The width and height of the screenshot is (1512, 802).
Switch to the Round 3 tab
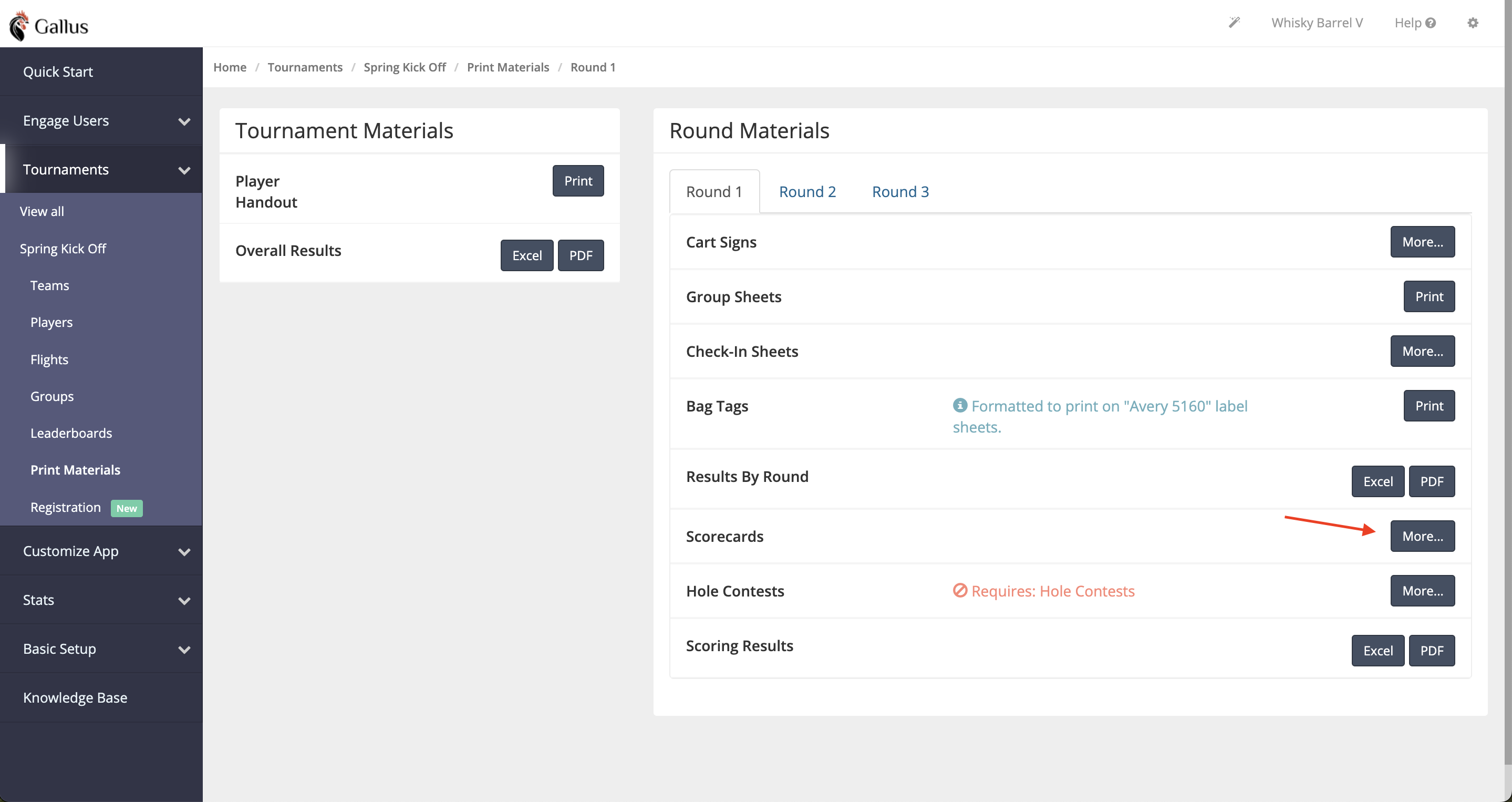900,191
